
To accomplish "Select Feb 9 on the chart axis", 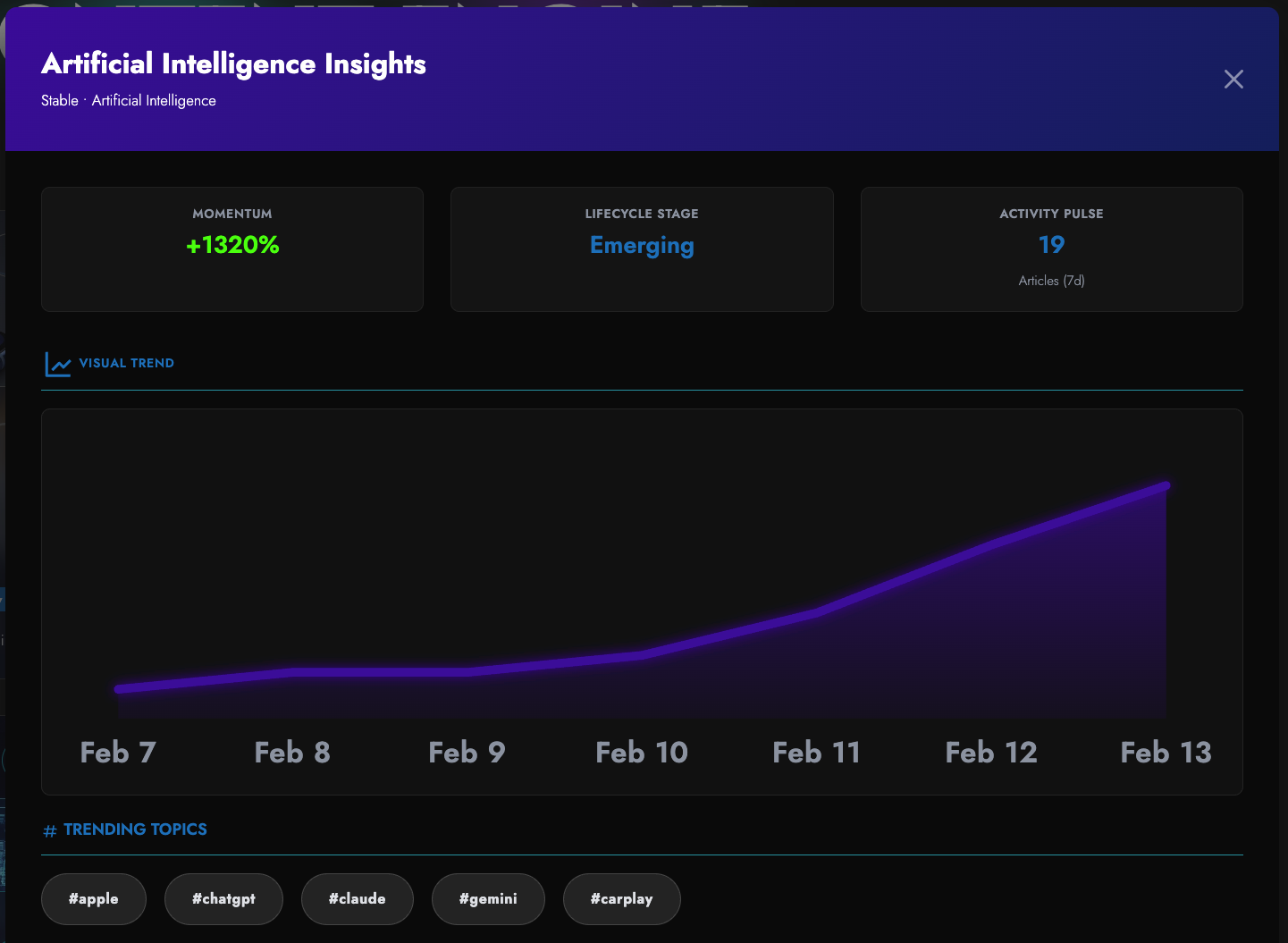I will click(x=467, y=753).
